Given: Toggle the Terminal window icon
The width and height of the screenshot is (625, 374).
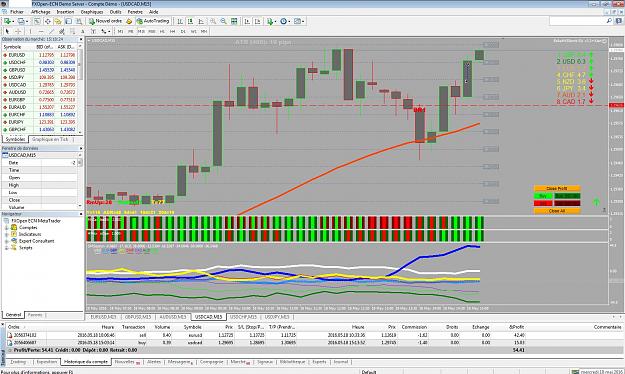Looking at the screenshot, I should point(69,21).
